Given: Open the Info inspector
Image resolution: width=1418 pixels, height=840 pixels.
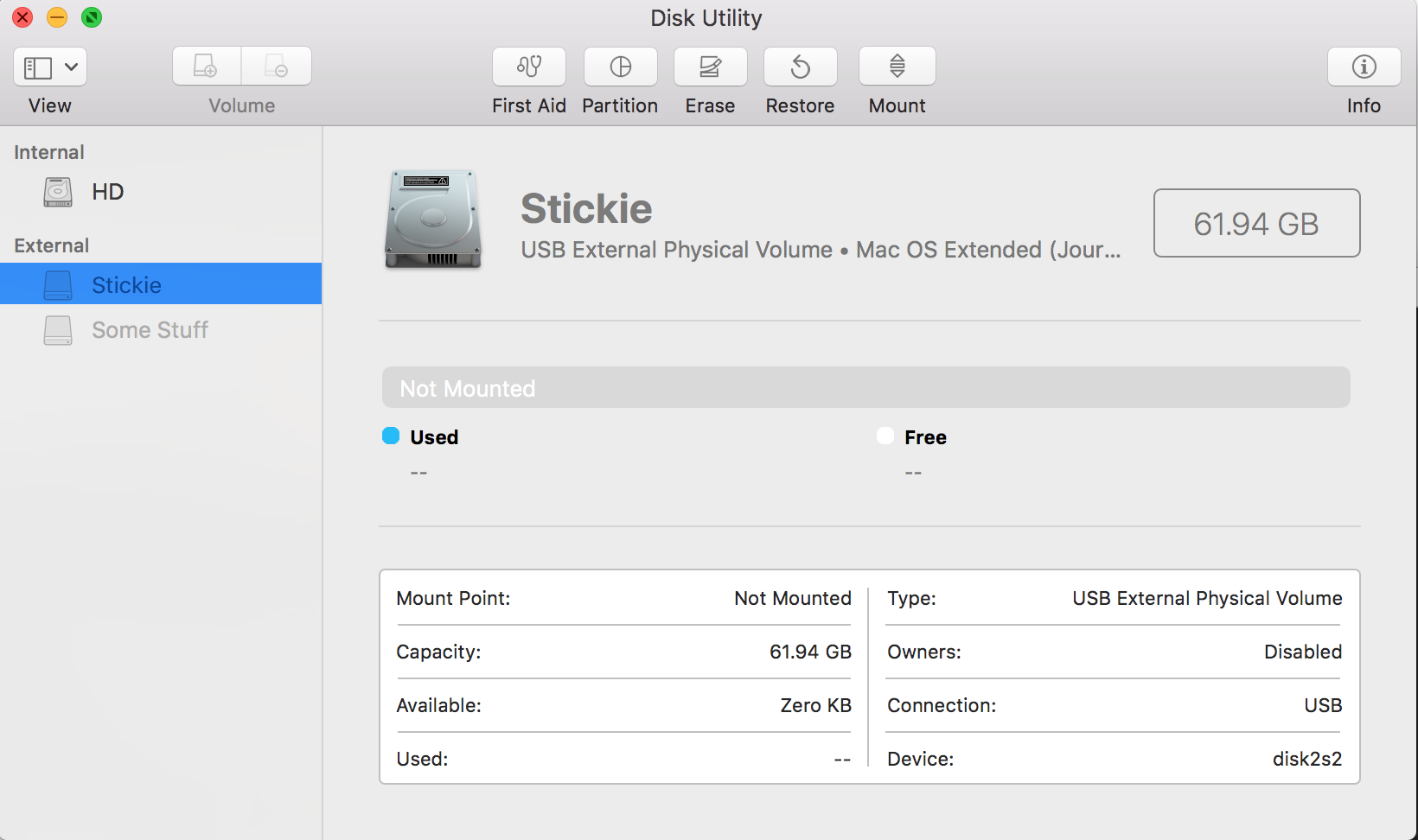Looking at the screenshot, I should click(1364, 67).
